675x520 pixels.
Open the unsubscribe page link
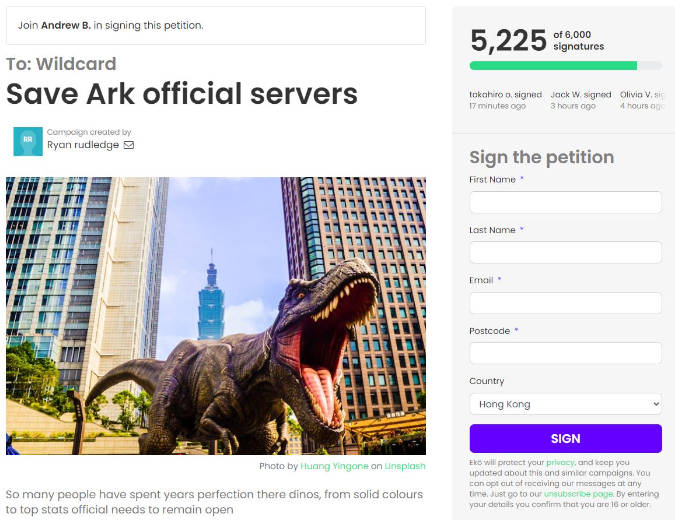coord(578,494)
